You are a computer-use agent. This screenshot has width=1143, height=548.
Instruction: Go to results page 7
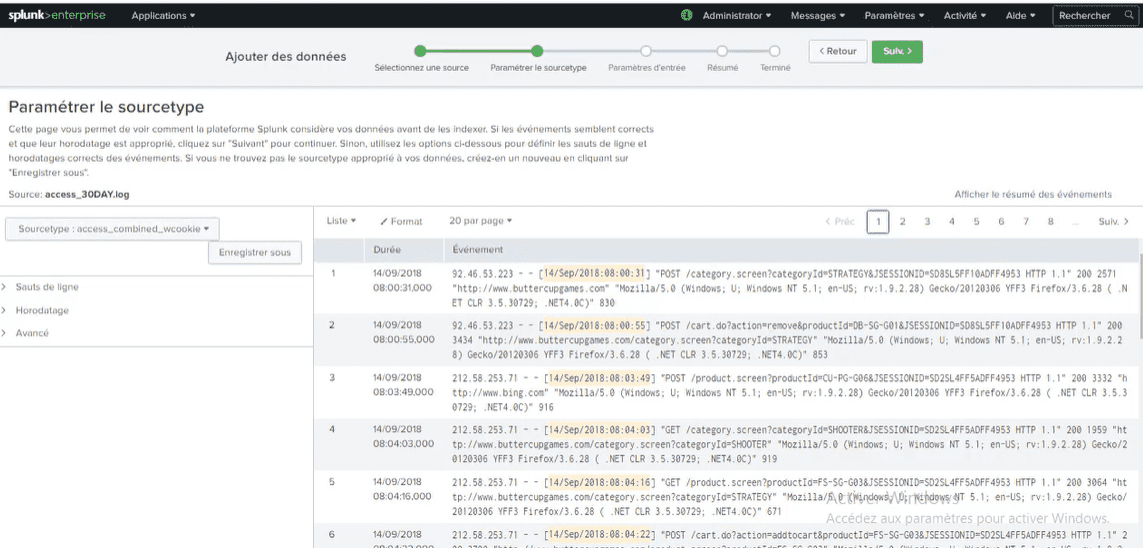coord(1026,222)
